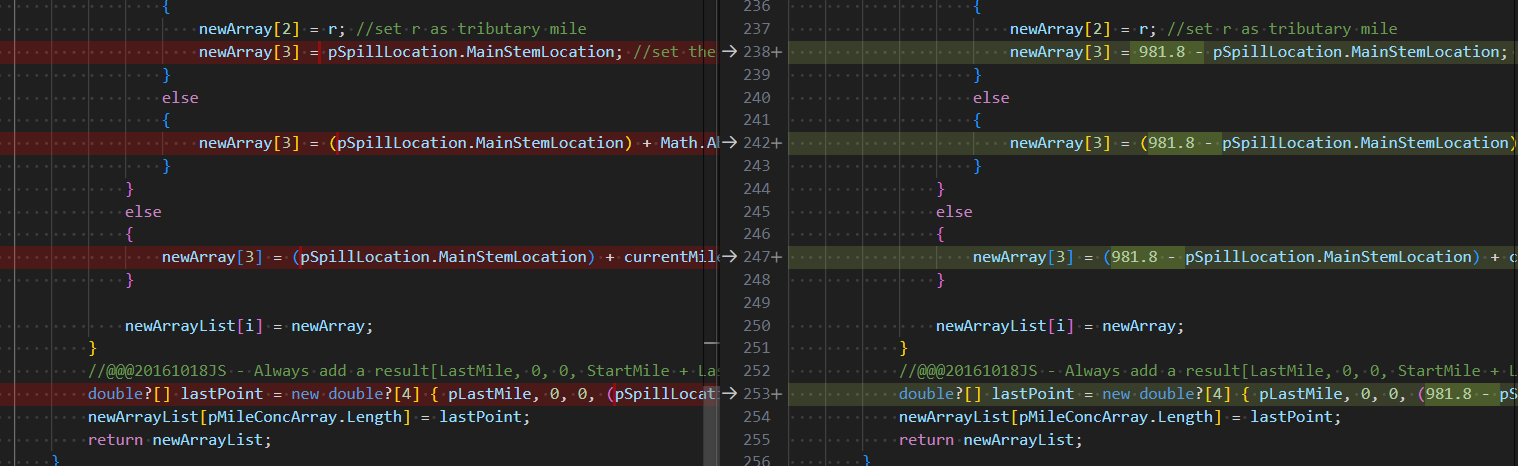Click the revert arrow at line 238
This screenshot has width=1518, height=466.
(x=728, y=52)
